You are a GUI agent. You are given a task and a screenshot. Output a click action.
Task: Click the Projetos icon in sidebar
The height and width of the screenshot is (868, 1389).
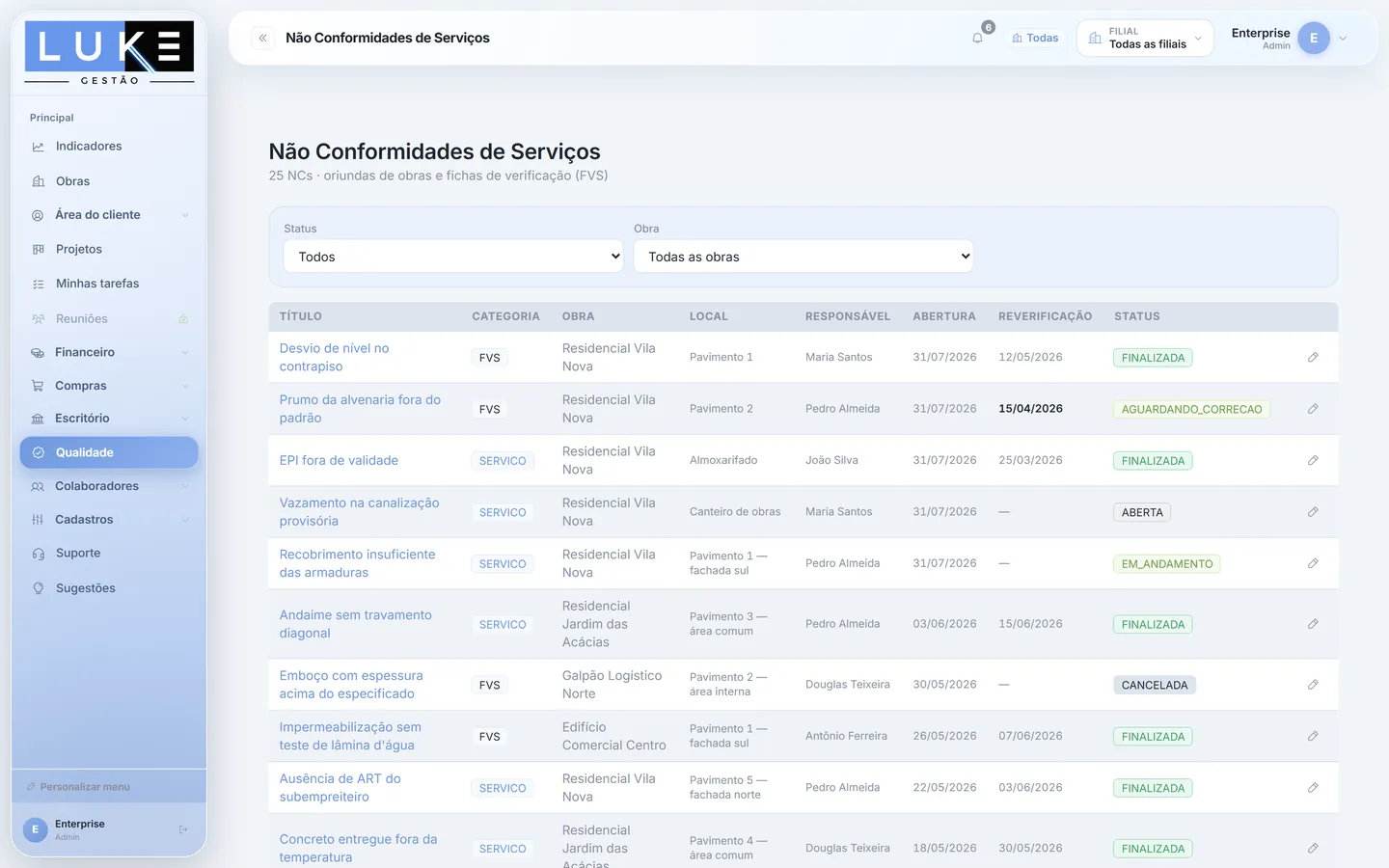pyautogui.click(x=39, y=249)
